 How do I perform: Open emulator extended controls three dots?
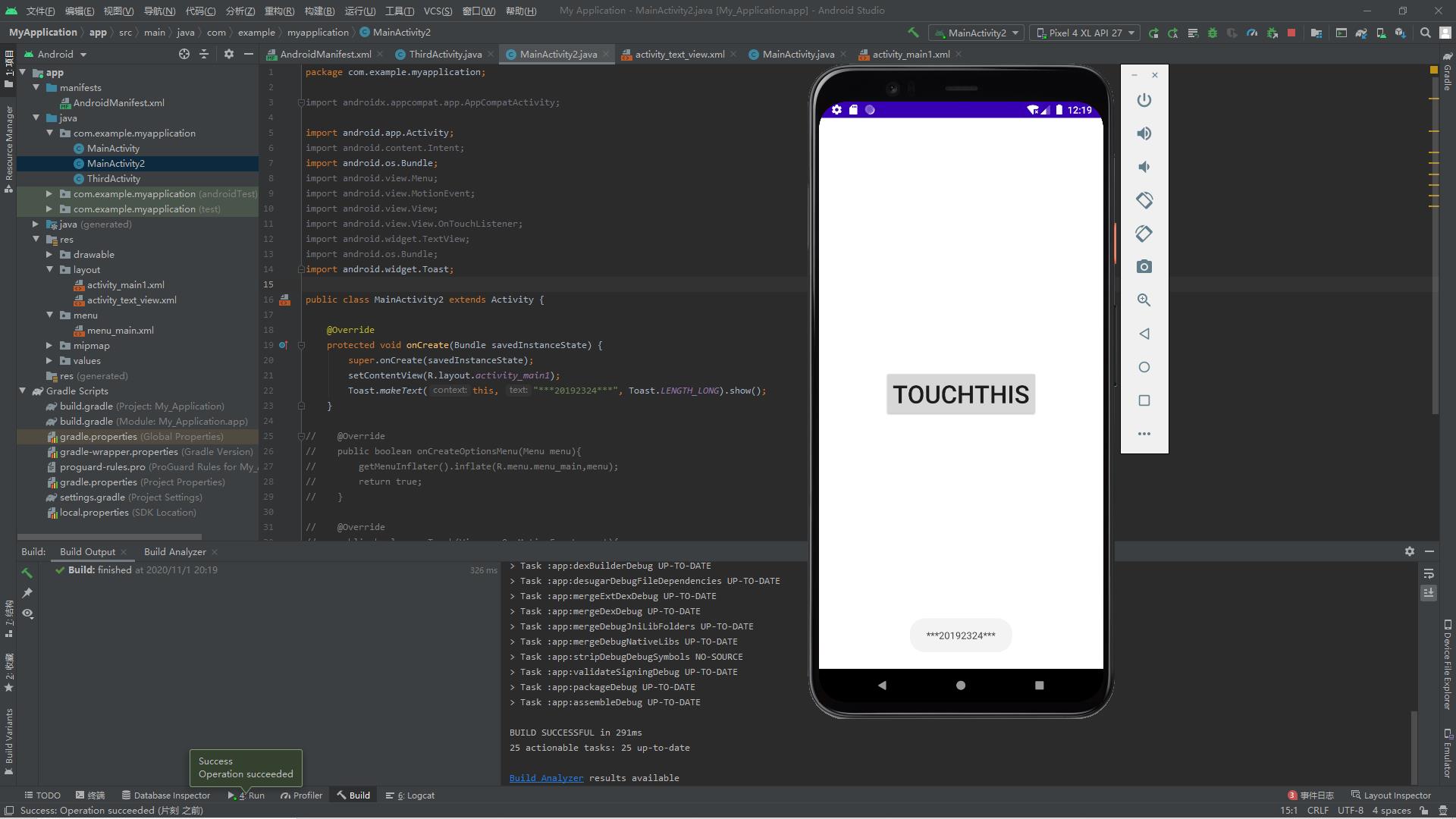pos(1144,434)
